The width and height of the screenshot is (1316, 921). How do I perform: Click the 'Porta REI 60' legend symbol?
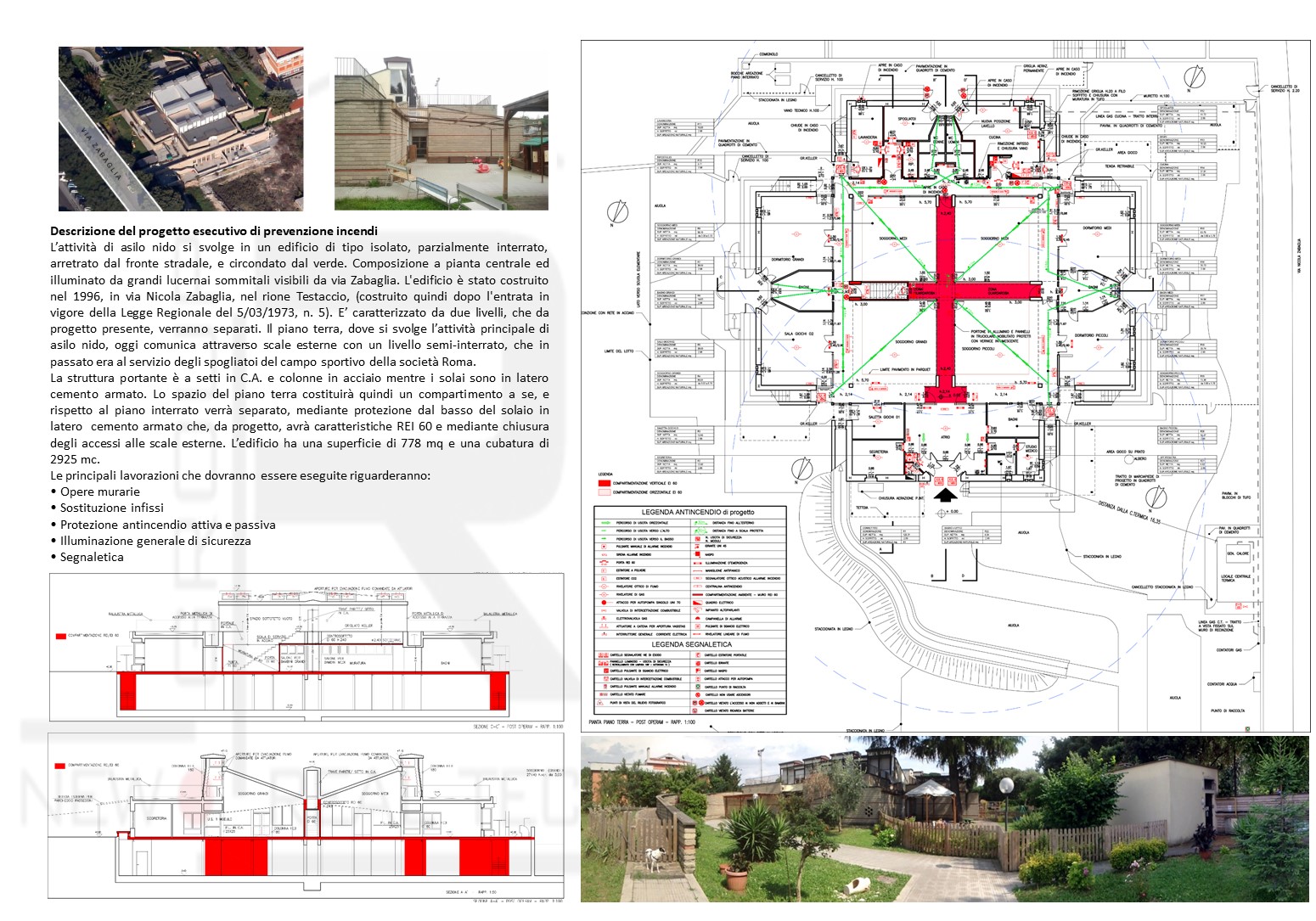[x=604, y=563]
